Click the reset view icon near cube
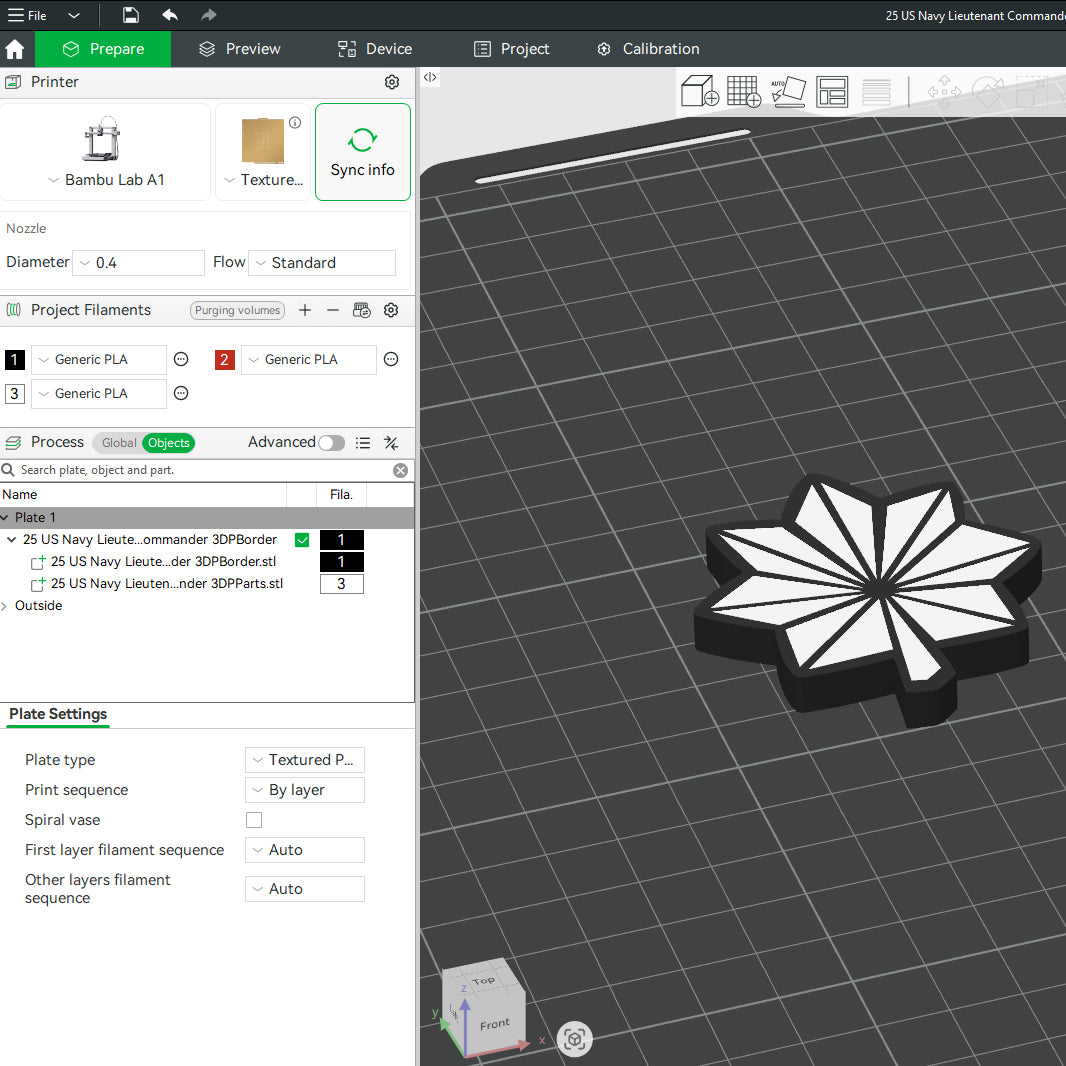 point(574,1039)
